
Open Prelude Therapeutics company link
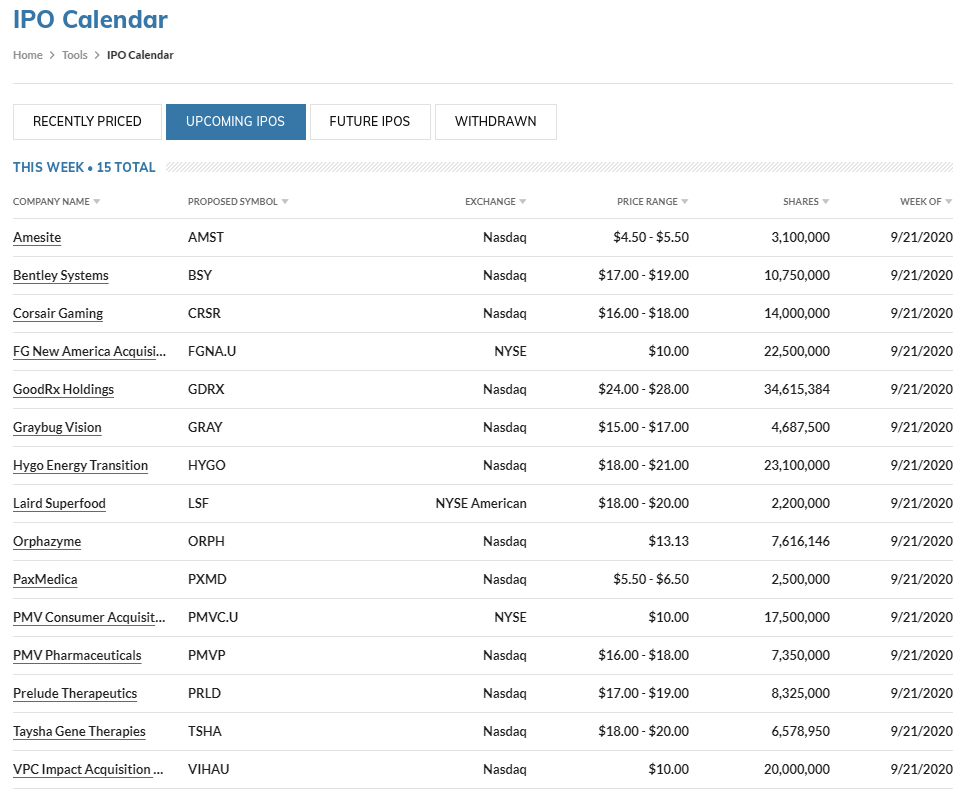tap(75, 694)
